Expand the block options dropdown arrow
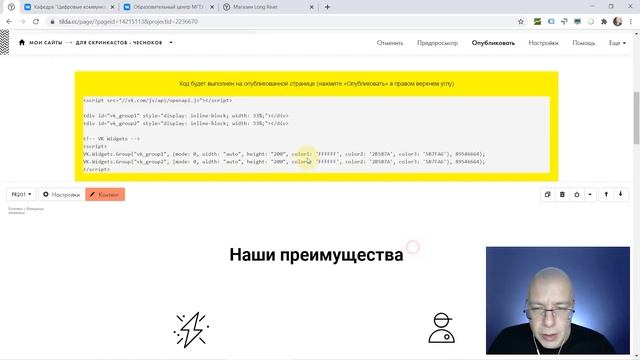The height and width of the screenshot is (360, 640). (x=590, y=194)
